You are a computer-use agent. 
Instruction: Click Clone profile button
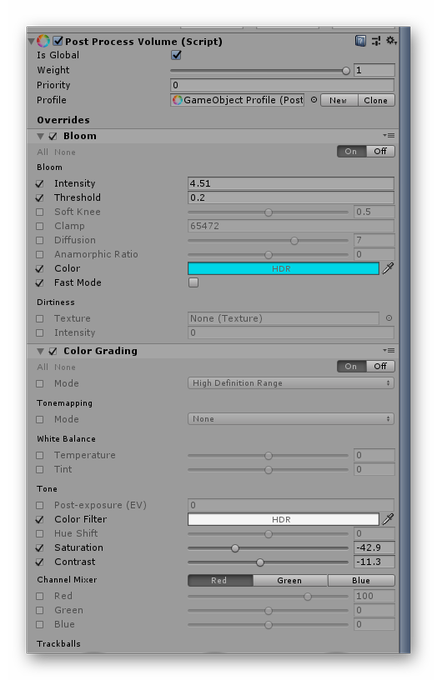(x=376, y=100)
